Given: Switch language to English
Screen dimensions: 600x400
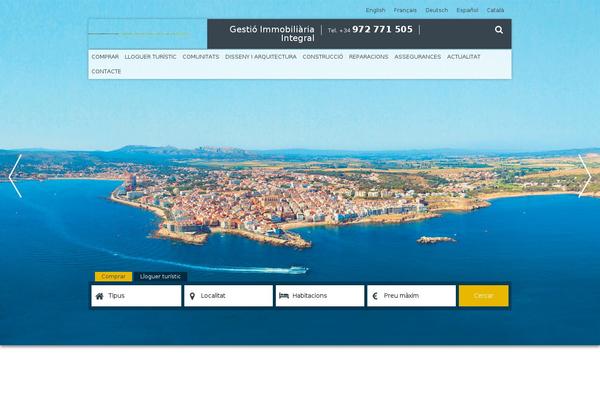Looking at the screenshot, I should (375, 10).
